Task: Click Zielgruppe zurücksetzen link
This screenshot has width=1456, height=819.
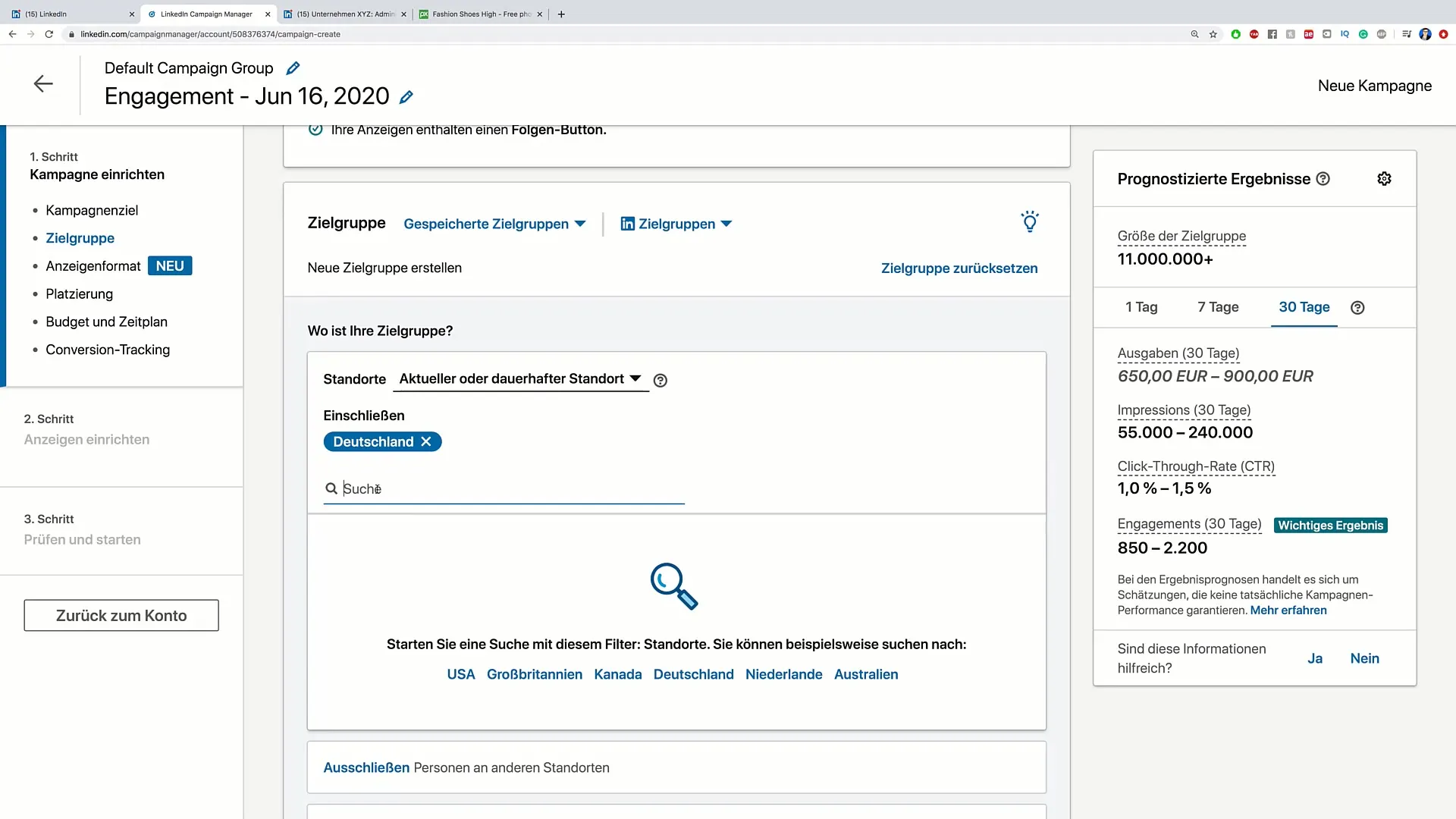Action: pos(959,268)
